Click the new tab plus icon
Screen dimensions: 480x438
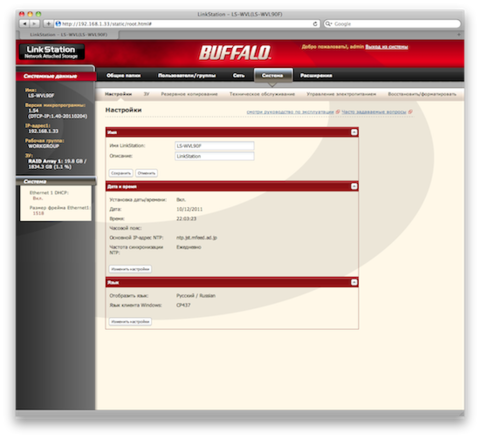coord(459,34)
